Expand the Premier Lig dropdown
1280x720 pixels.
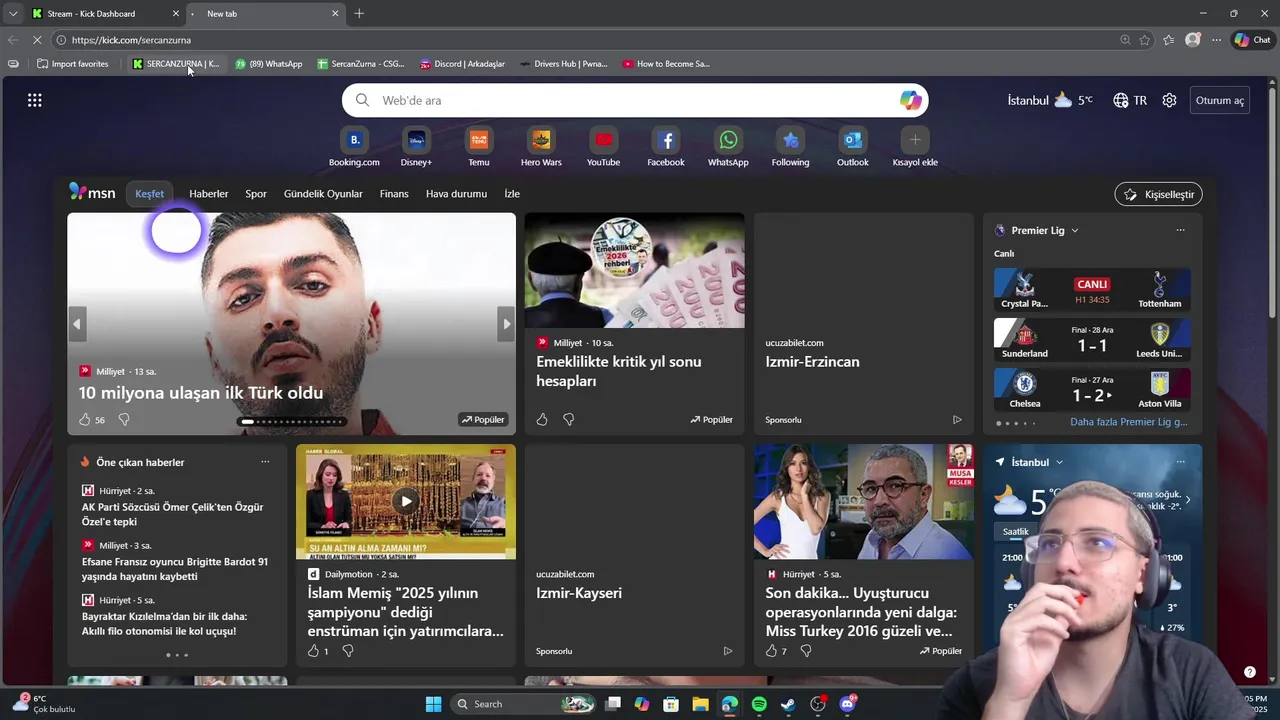[1075, 230]
